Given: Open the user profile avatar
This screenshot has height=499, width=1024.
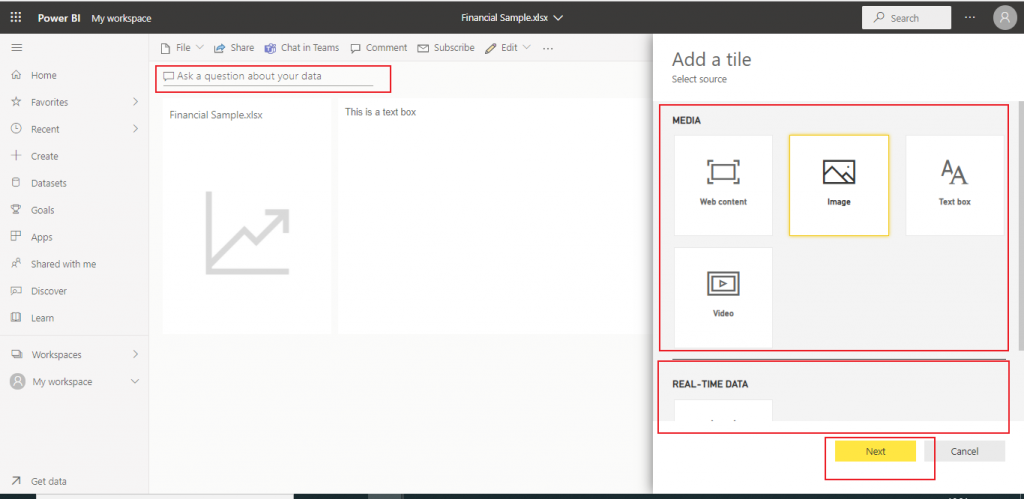Looking at the screenshot, I should coord(1005,18).
